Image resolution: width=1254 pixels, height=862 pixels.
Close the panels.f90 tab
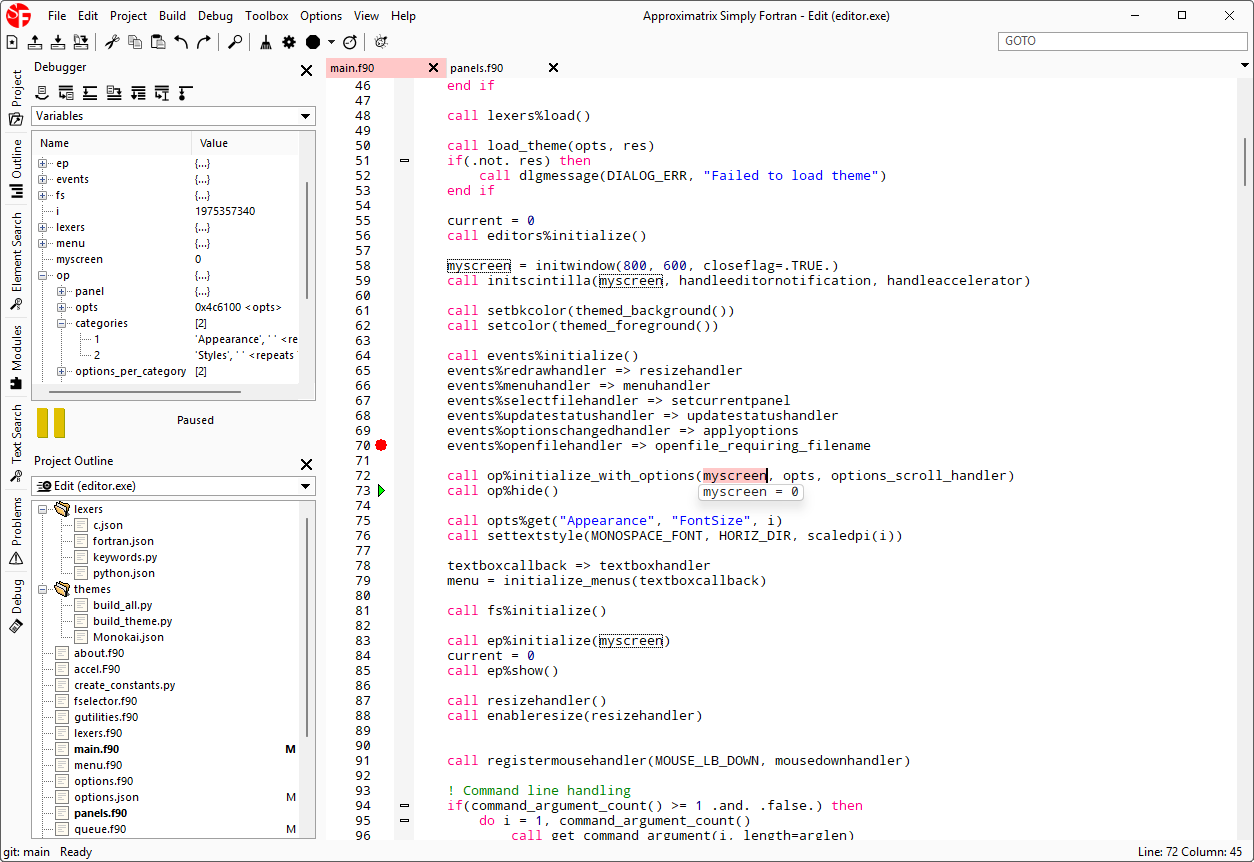[x=553, y=67]
